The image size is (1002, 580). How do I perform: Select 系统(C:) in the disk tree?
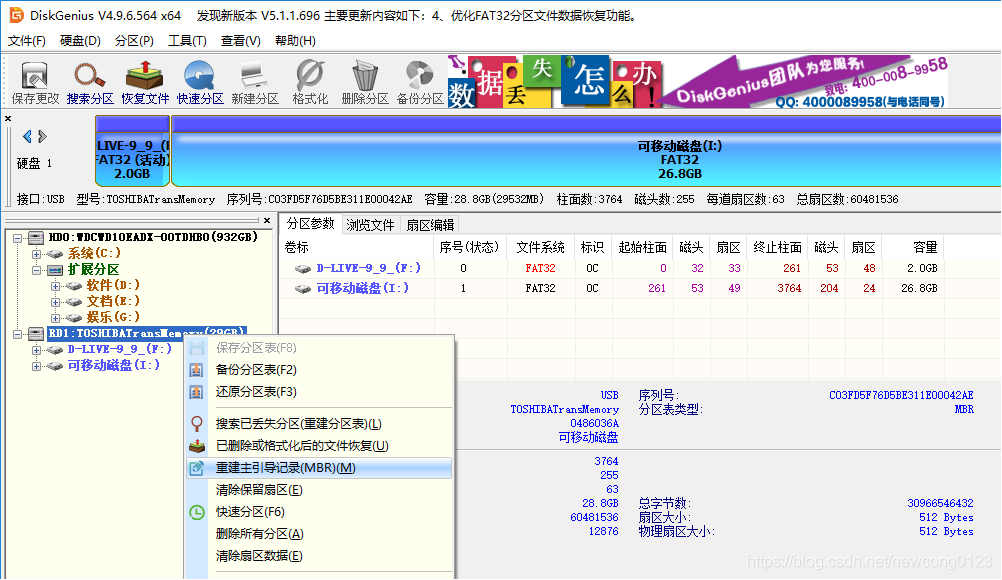coord(94,254)
